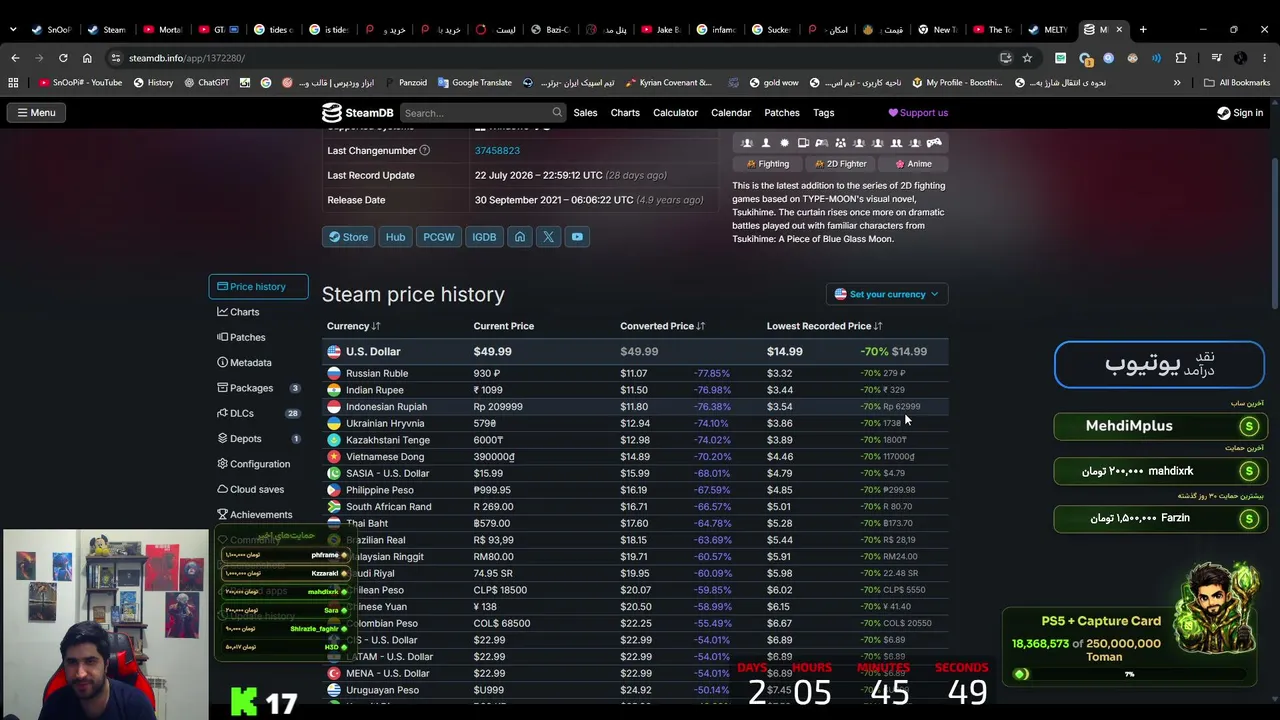Sort the table by Lowest Recorded Price

tap(824, 326)
